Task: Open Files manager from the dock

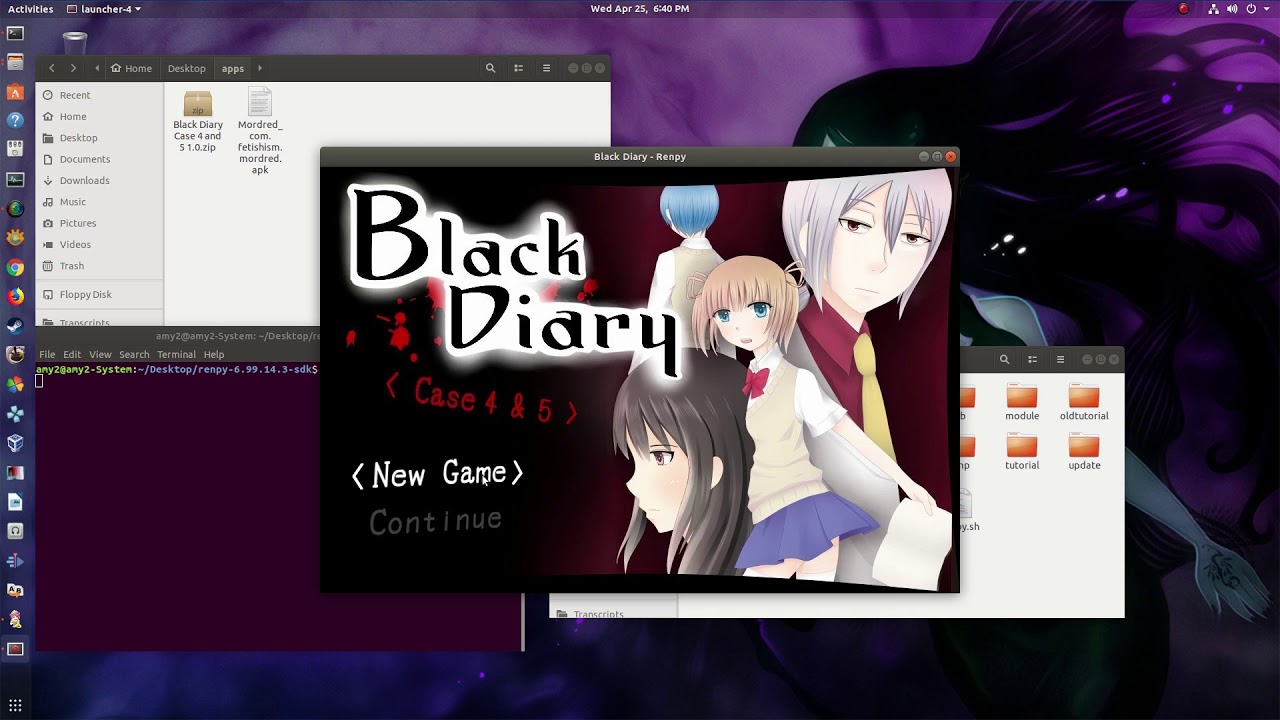Action: tap(15, 63)
